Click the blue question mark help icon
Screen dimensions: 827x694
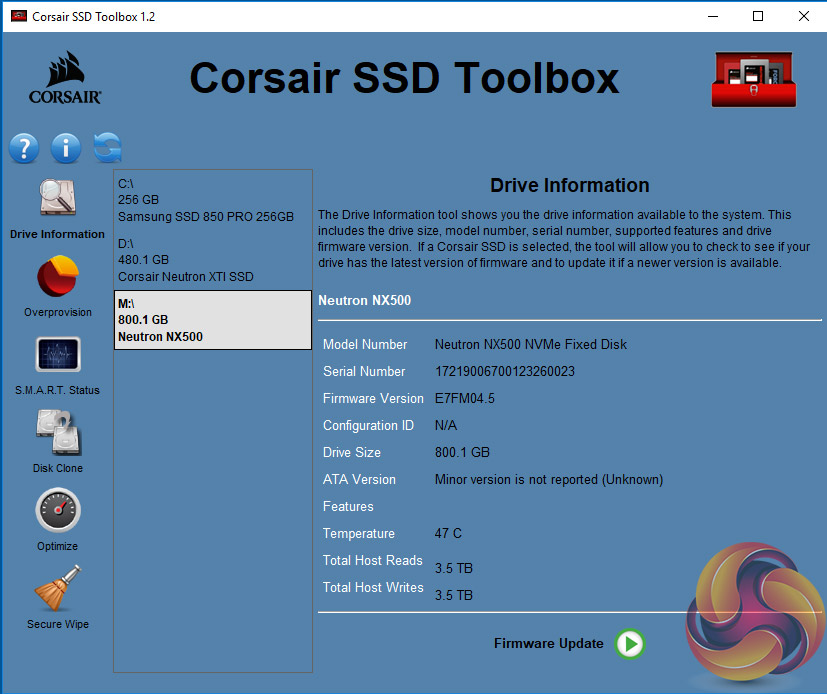24,148
